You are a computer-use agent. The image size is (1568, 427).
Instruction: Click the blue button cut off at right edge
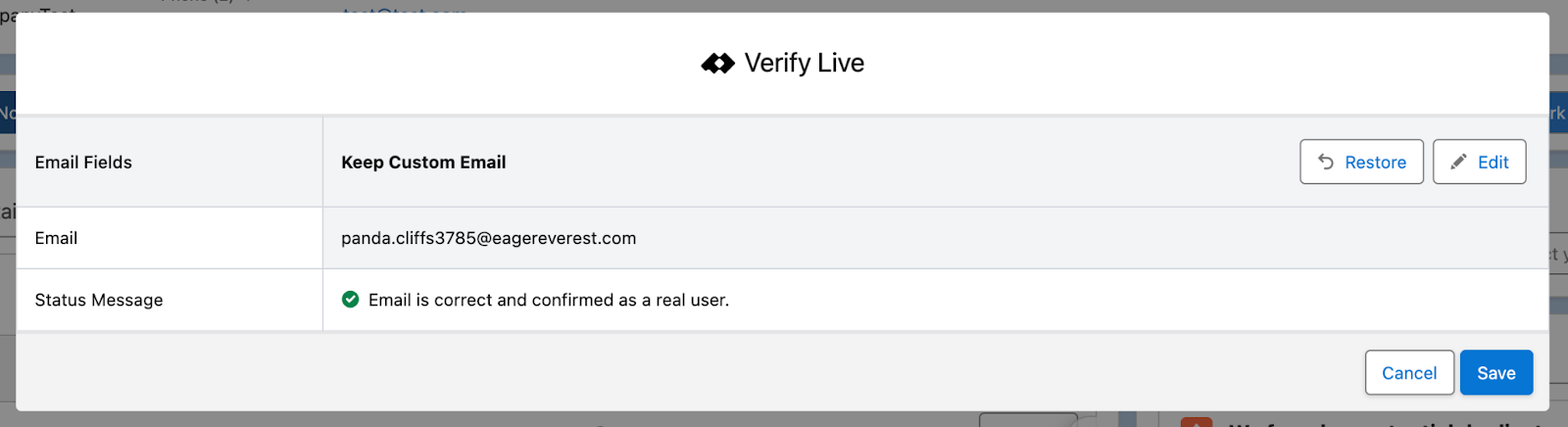(x=1558, y=114)
